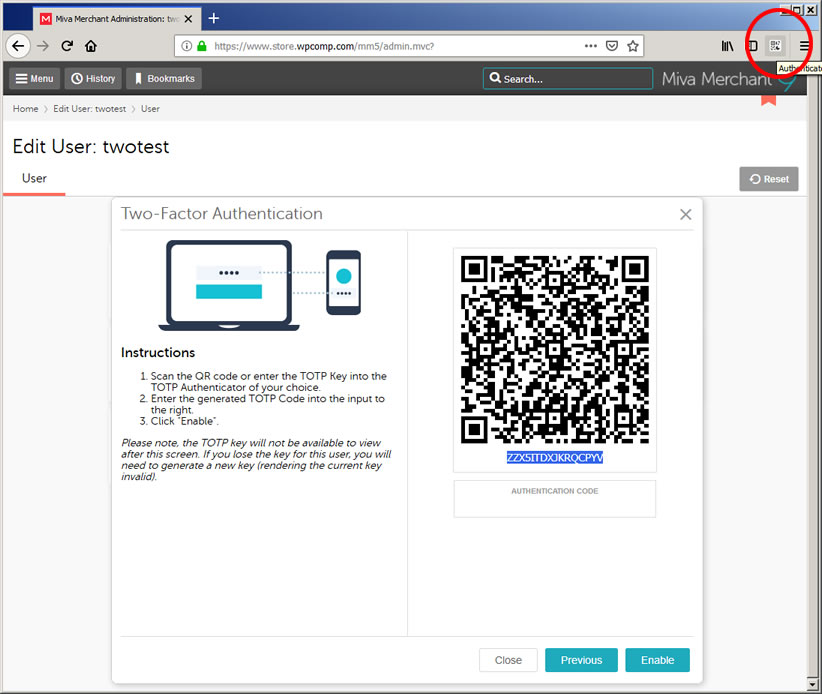The width and height of the screenshot is (822, 694).
Task: Reload the page with the refresh icon
Action: (x=67, y=46)
